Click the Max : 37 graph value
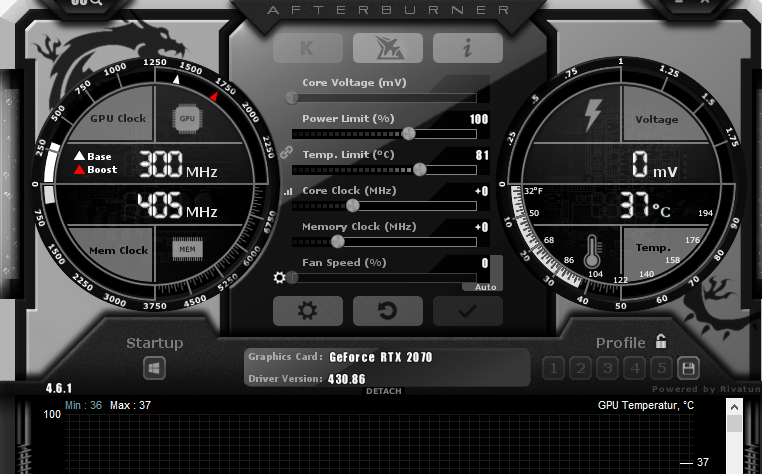The image size is (762, 474). (130, 405)
